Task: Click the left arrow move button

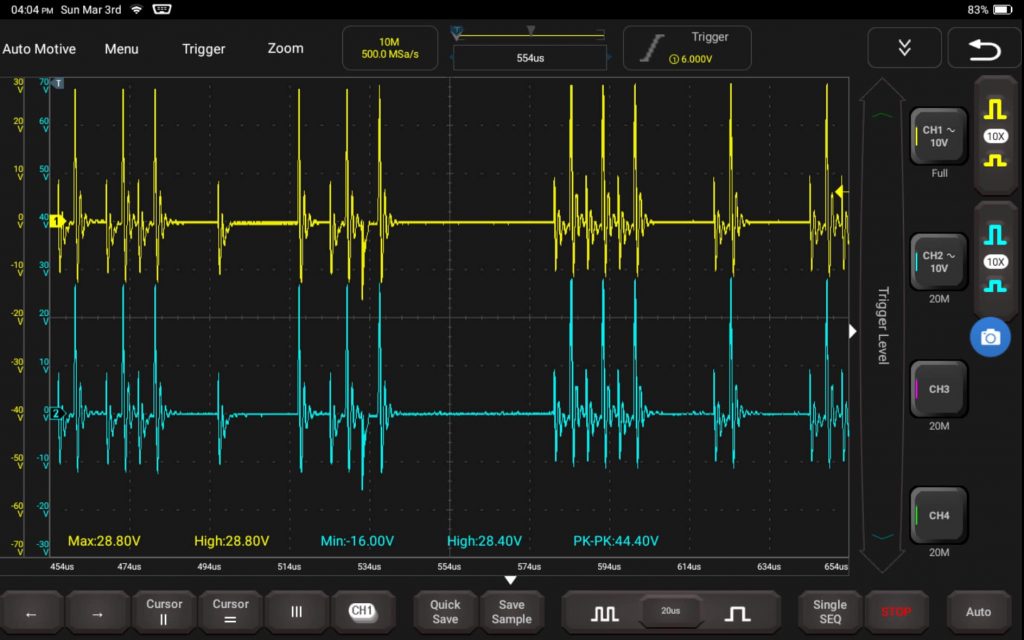Action: coord(30,612)
